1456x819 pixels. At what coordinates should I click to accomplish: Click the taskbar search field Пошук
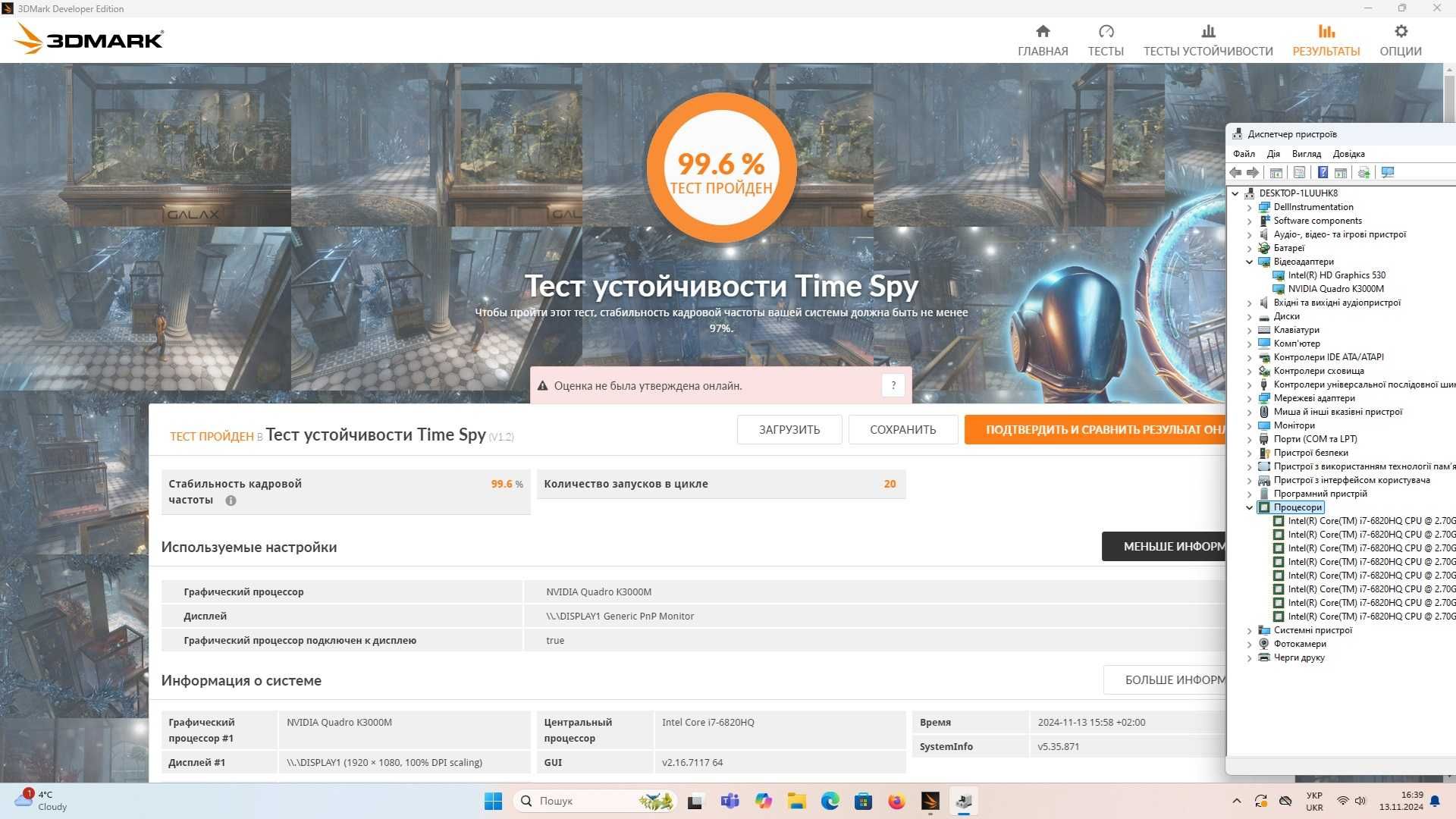coord(595,801)
